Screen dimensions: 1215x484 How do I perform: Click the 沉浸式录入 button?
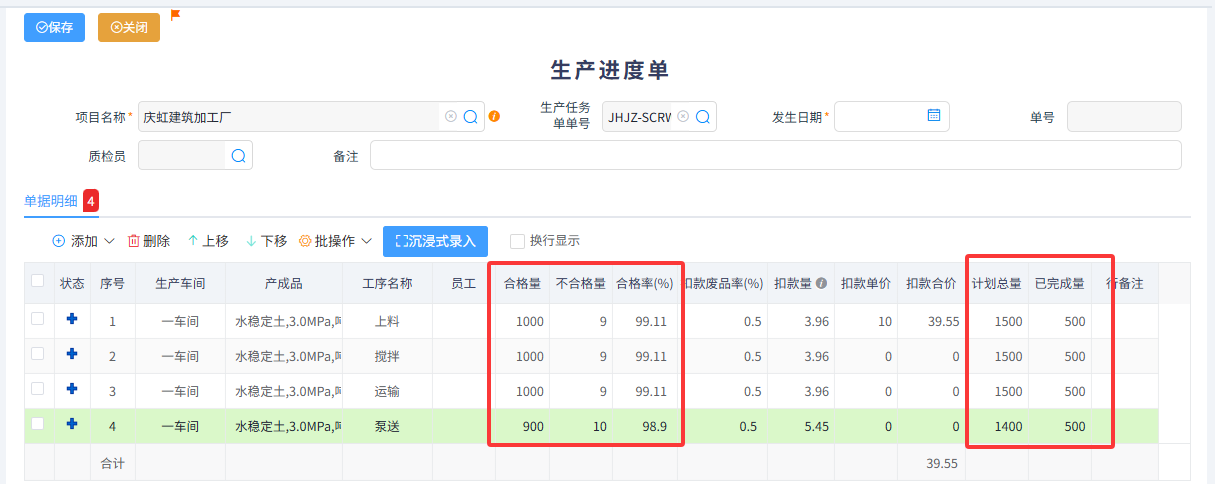coord(435,241)
